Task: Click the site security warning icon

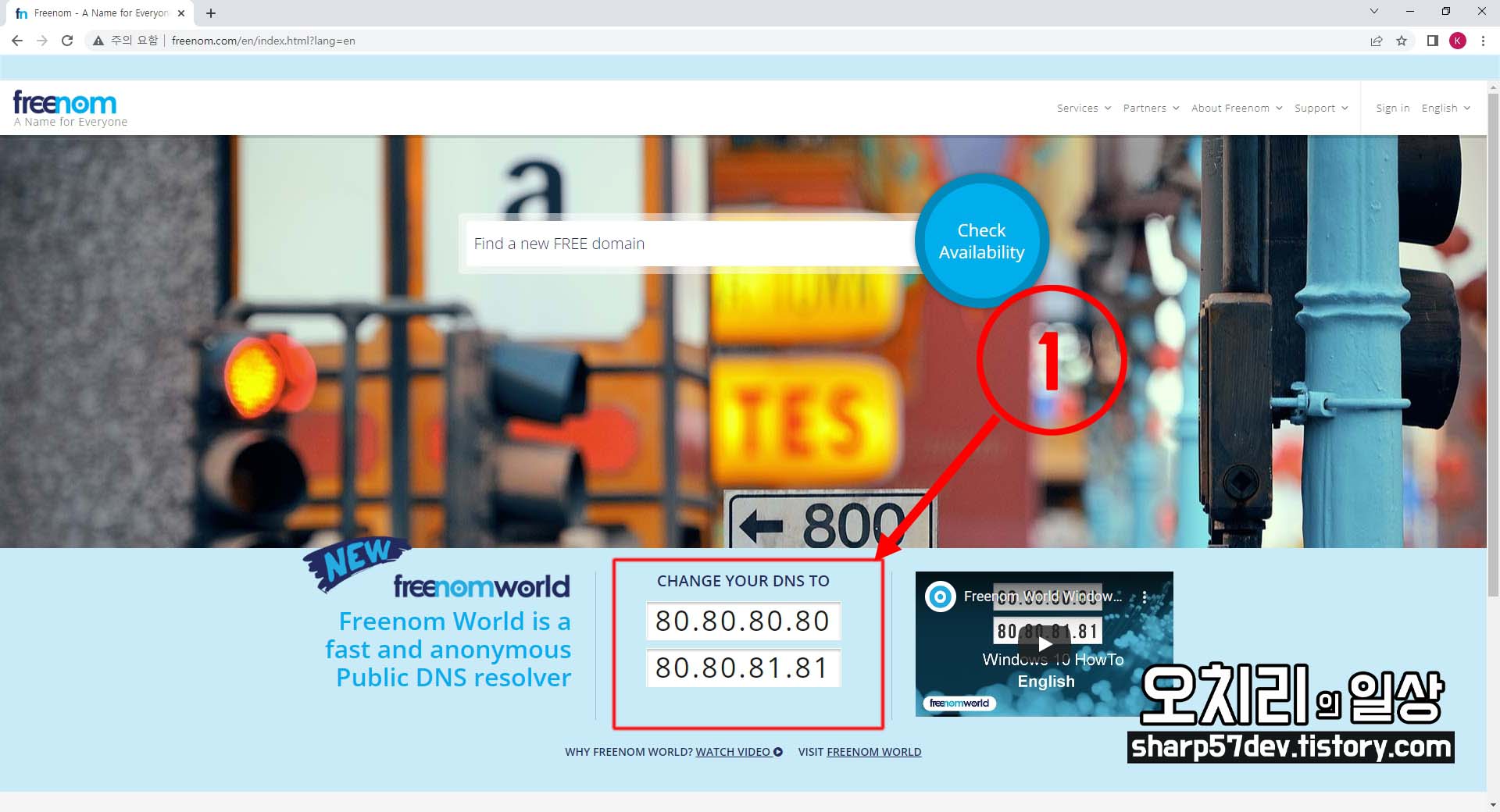Action: pos(98,41)
